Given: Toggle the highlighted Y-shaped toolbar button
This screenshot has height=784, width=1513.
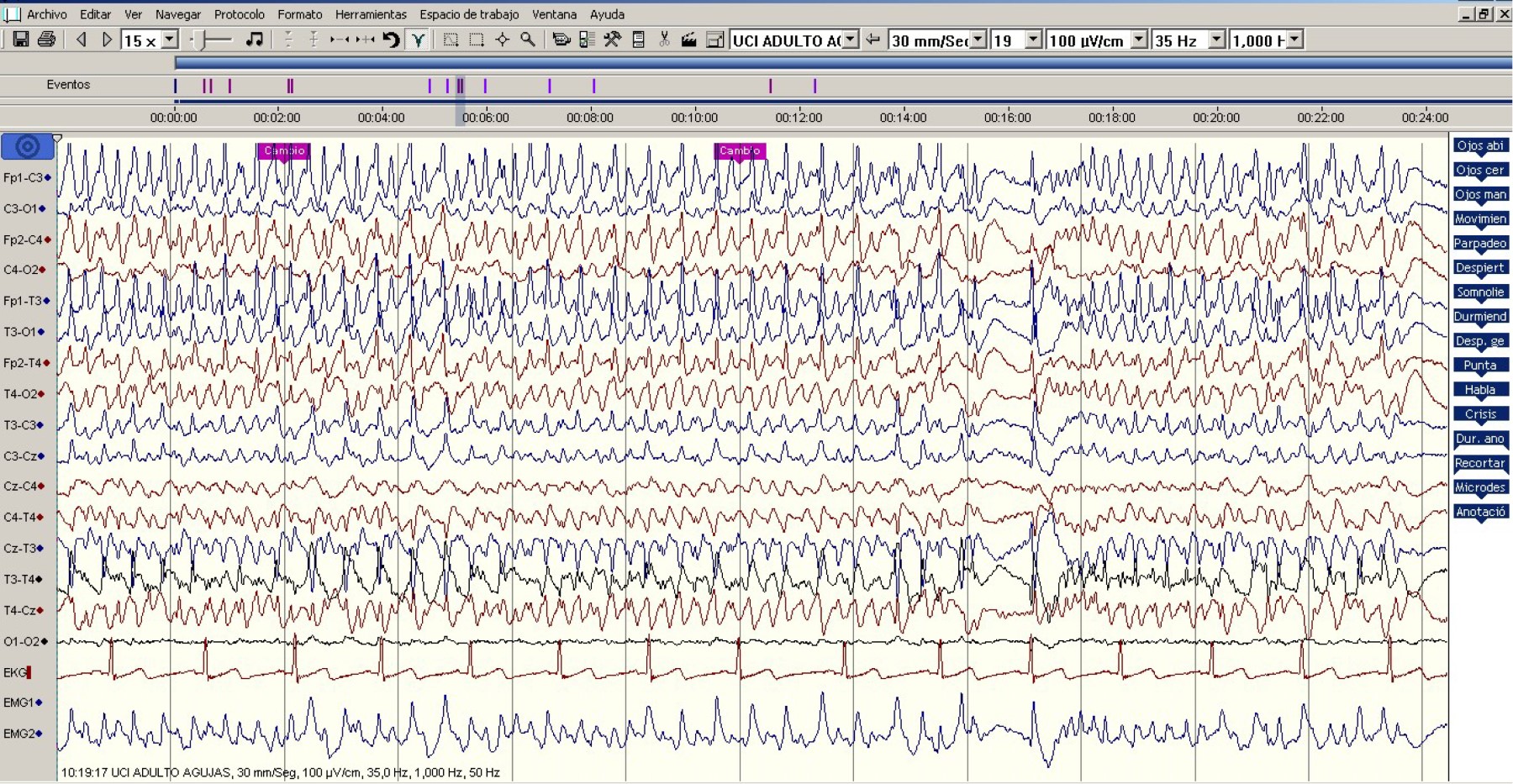Looking at the screenshot, I should (x=418, y=39).
